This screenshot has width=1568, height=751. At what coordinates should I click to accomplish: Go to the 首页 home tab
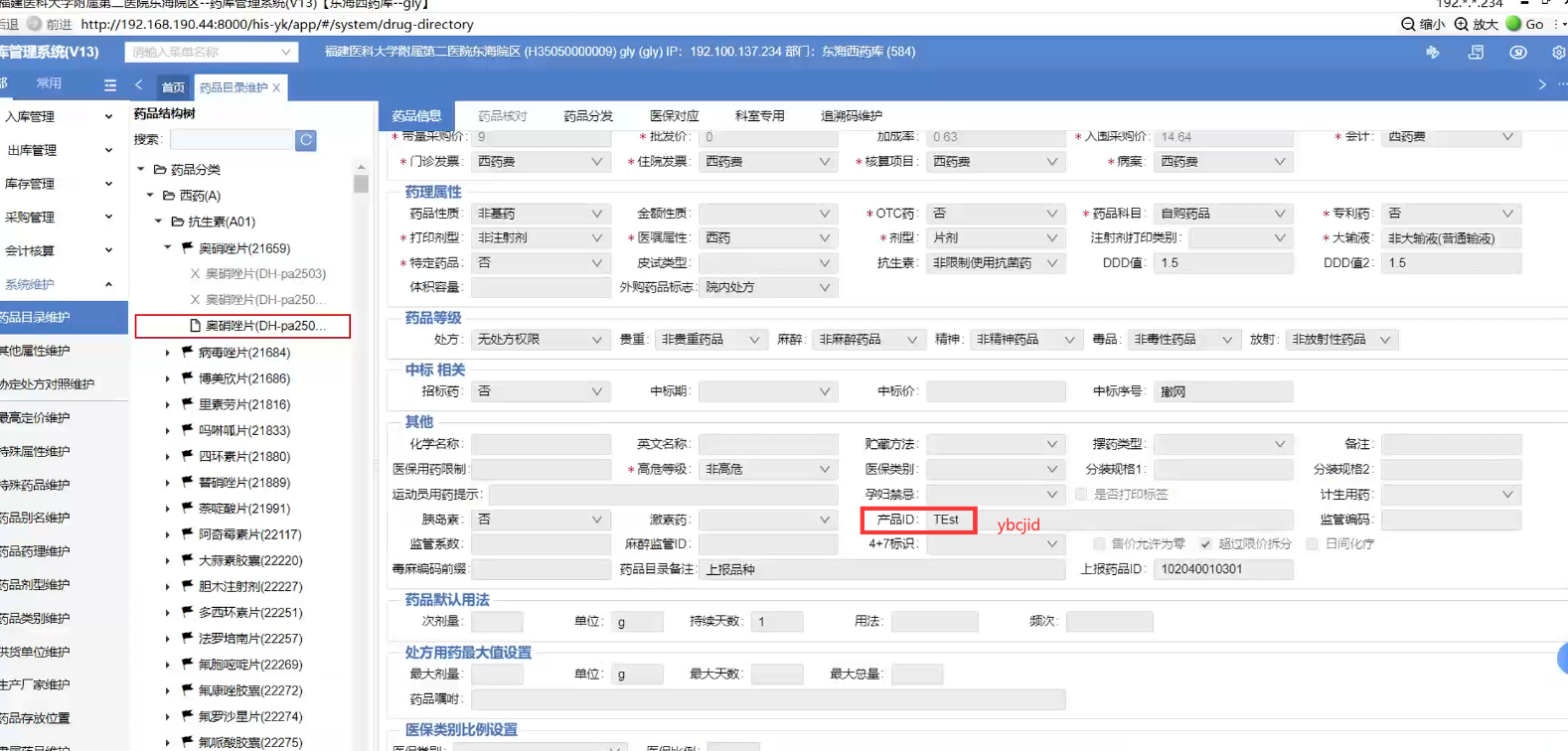pyautogui.click(x=173, y=87)
